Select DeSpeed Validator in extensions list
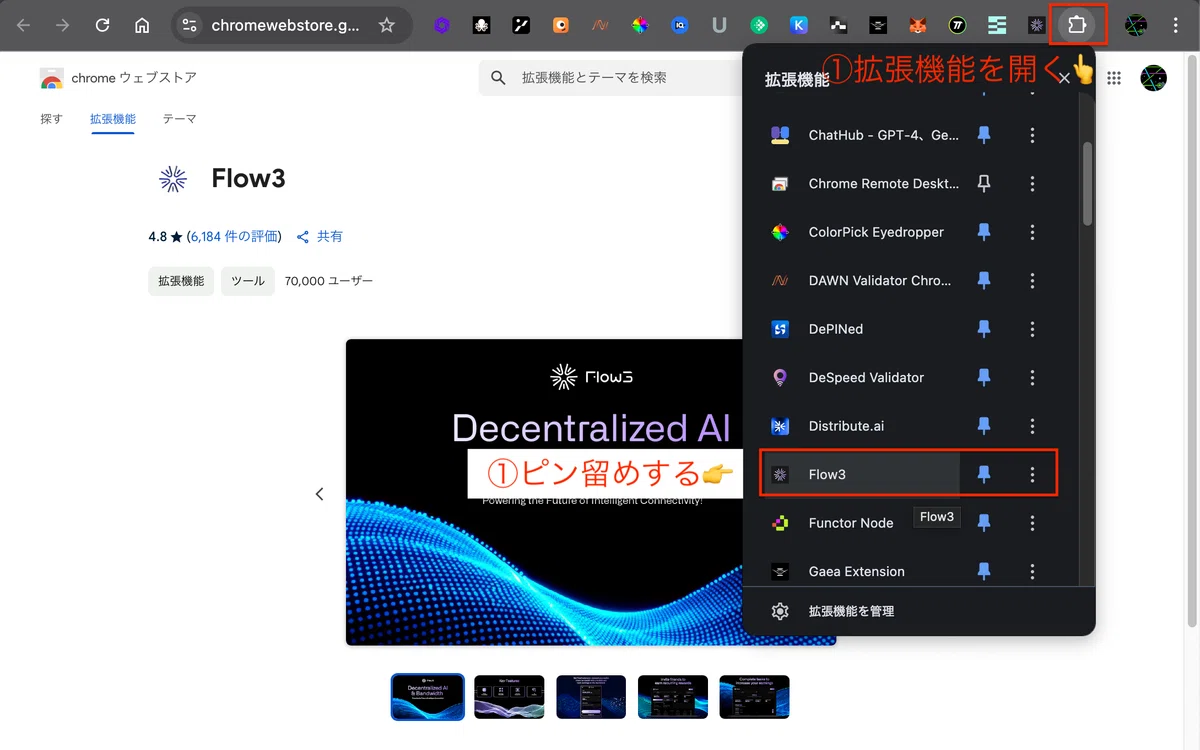 tap(861, 377)
